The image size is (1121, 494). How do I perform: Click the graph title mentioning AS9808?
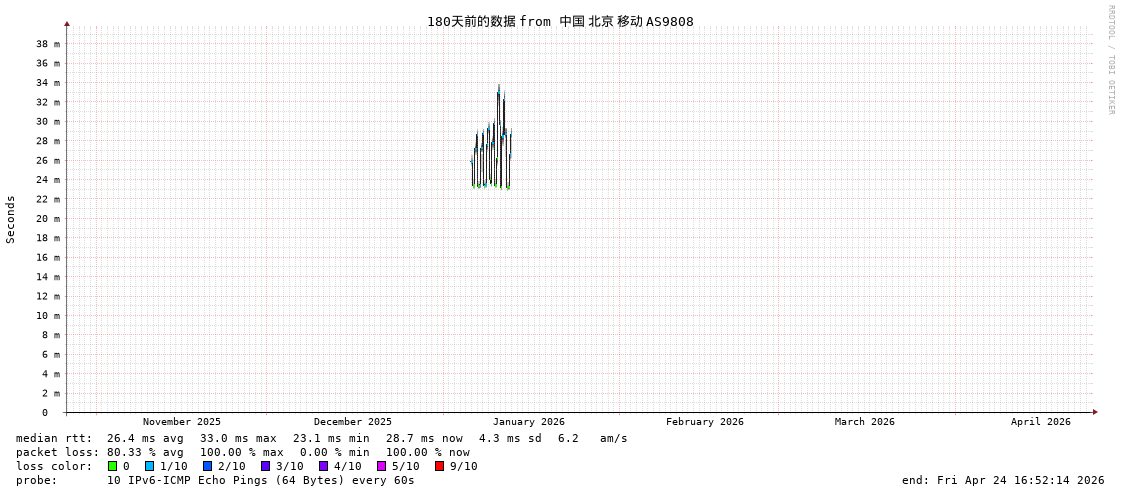[560, 21]
